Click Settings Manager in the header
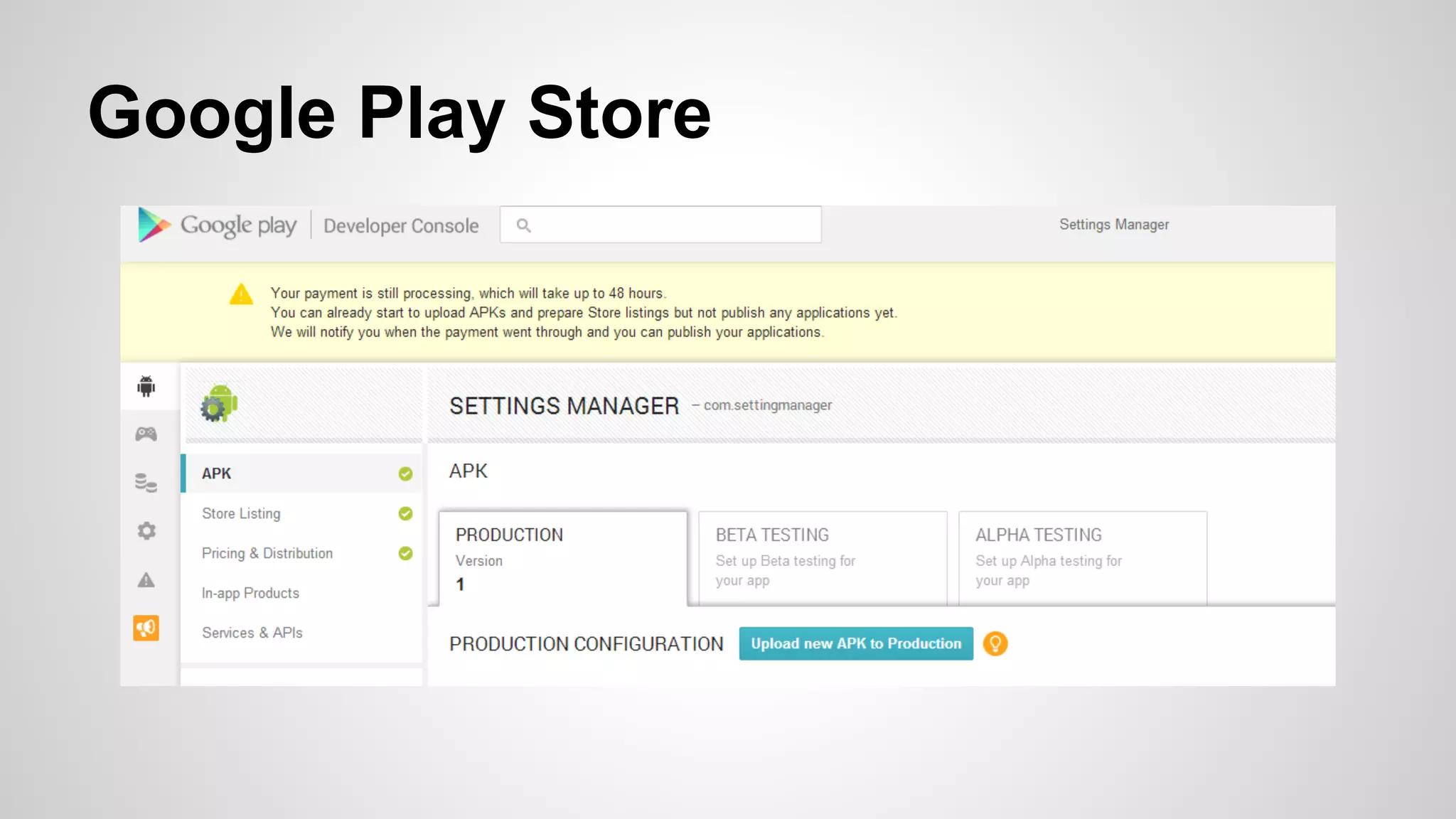The image size is (1456, 819). pos(1114,225)
